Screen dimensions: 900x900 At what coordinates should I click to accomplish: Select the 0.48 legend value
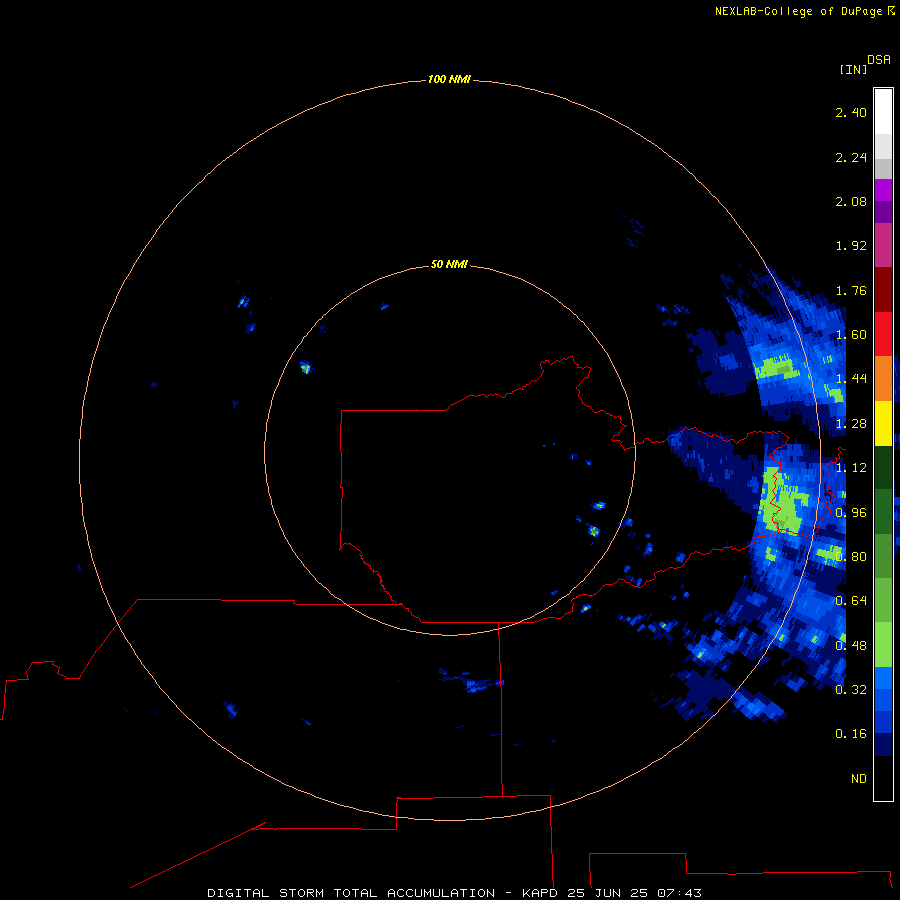[x=851, y=646]
